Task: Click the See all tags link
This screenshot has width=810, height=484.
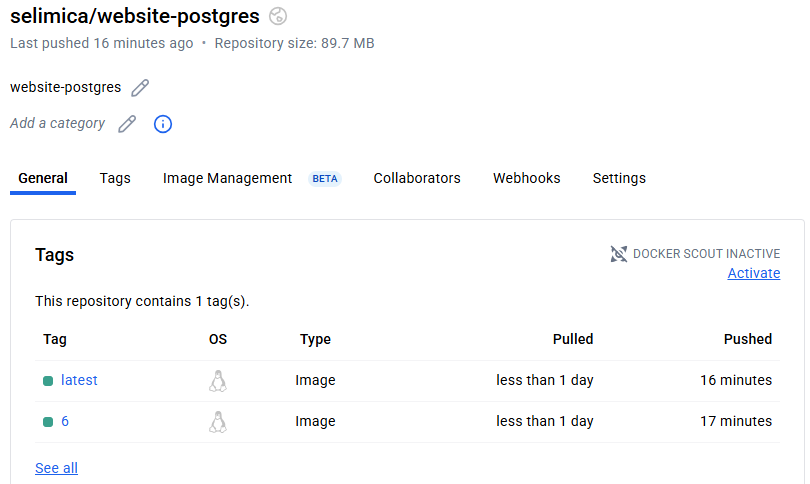Action: tap(56, 468)
